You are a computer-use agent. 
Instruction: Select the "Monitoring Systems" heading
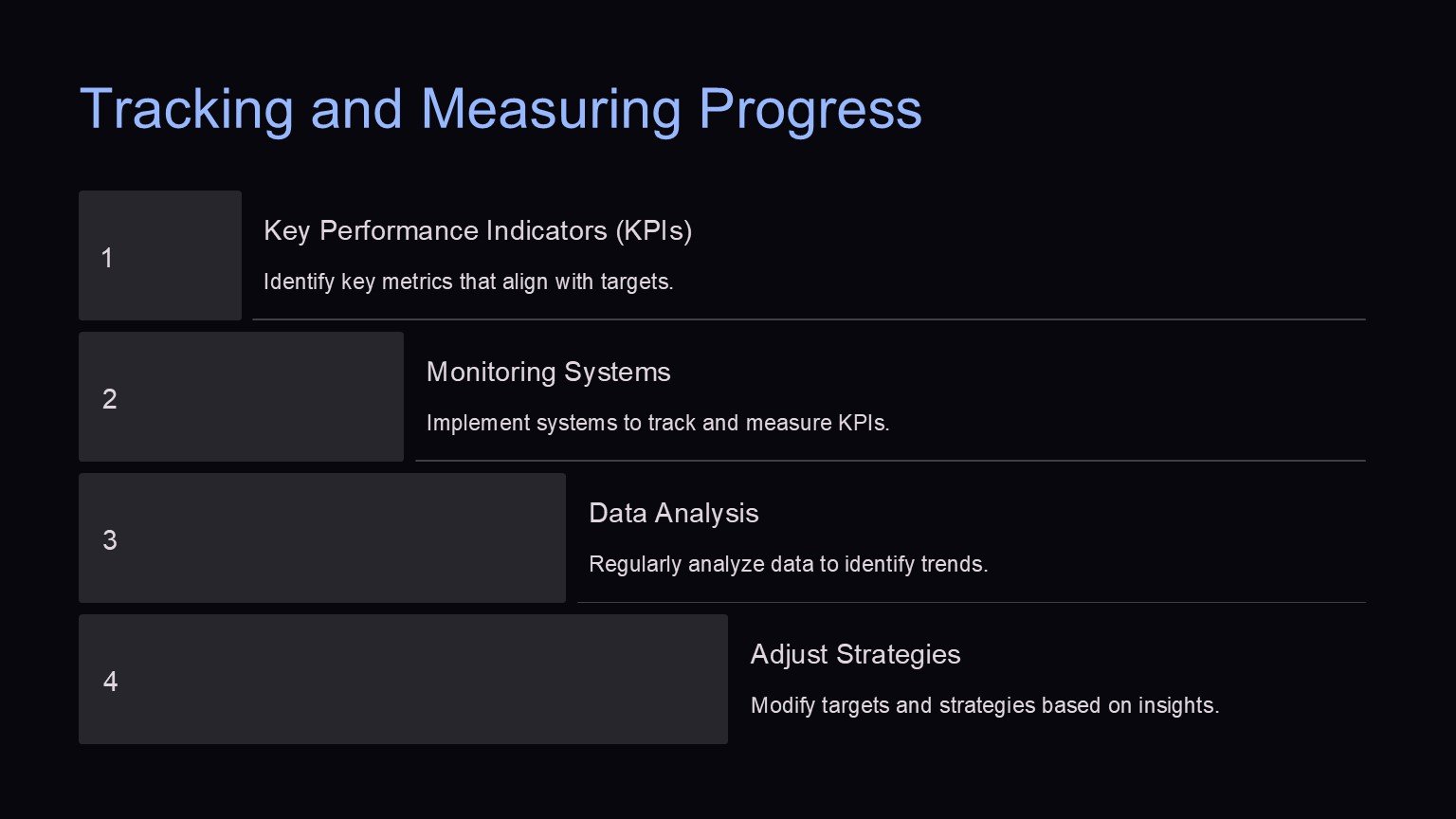[548, 372]
